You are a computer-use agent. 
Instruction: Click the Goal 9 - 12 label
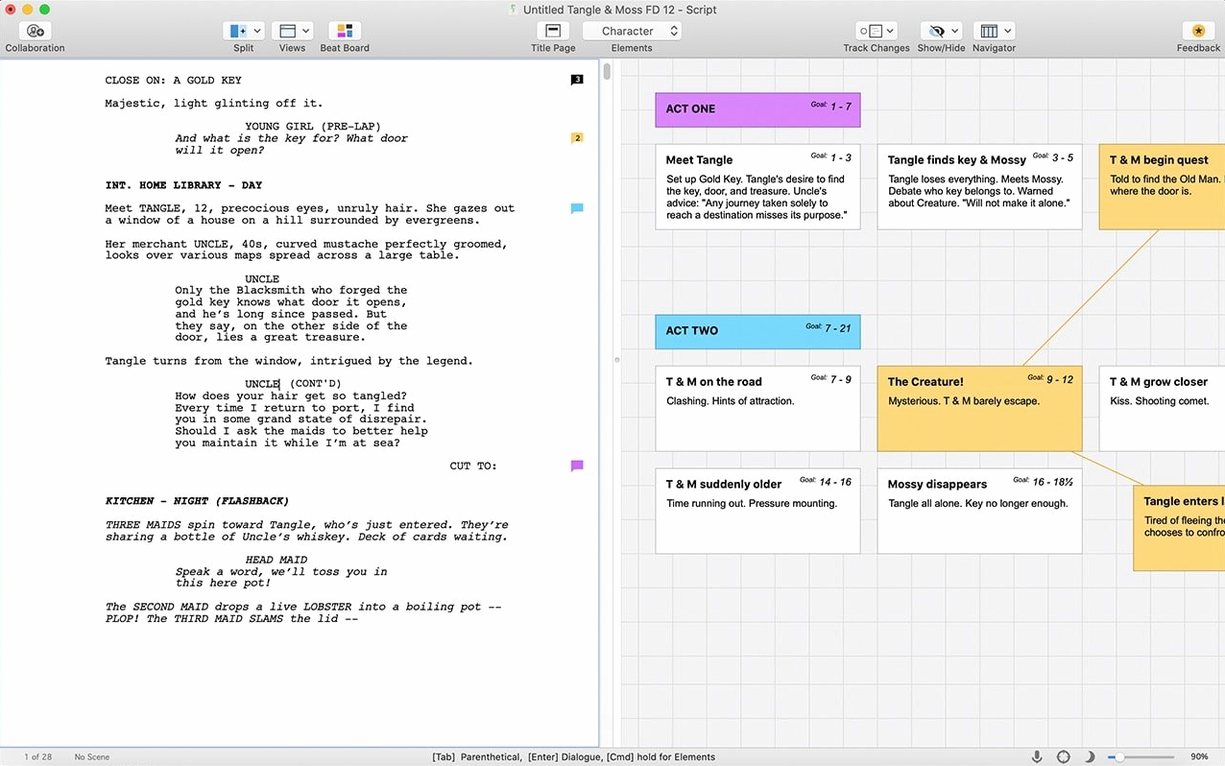tap(1050, 379)
